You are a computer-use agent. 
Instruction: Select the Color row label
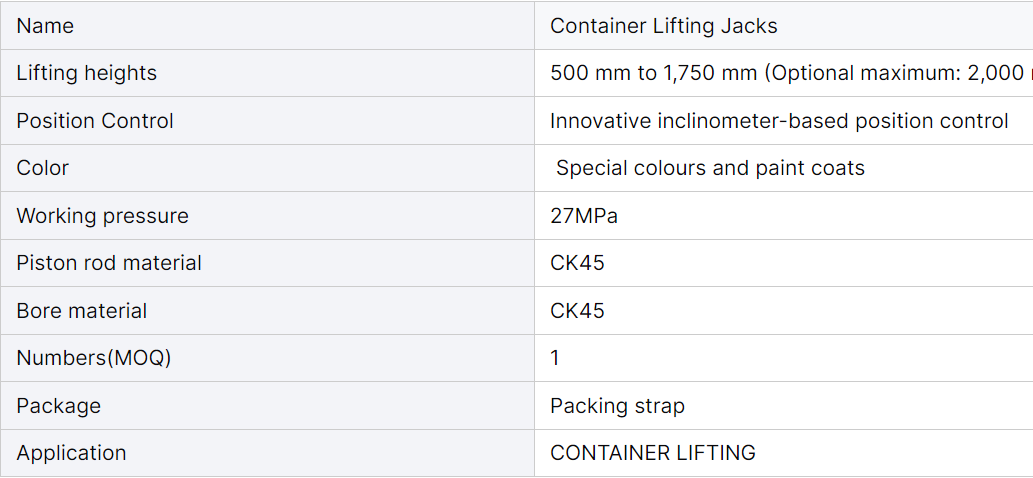coord(42,168)
